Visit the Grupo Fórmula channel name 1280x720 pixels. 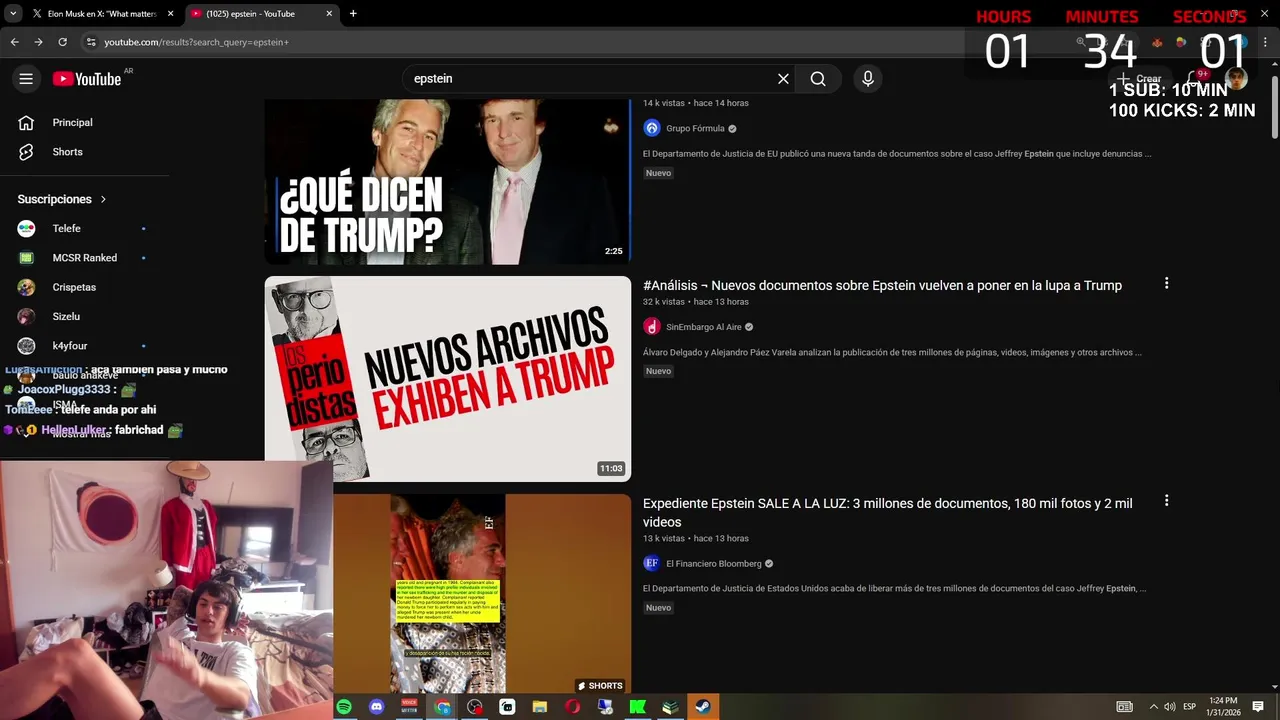click(x=695, y=129)
